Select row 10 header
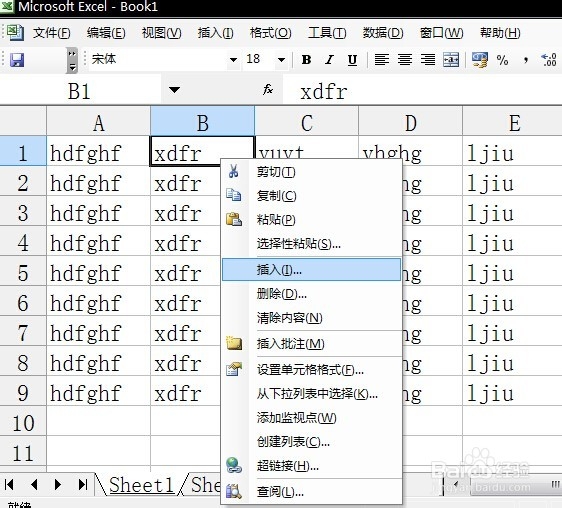Viewport: 562px width, 508px height. click(23, 421)
